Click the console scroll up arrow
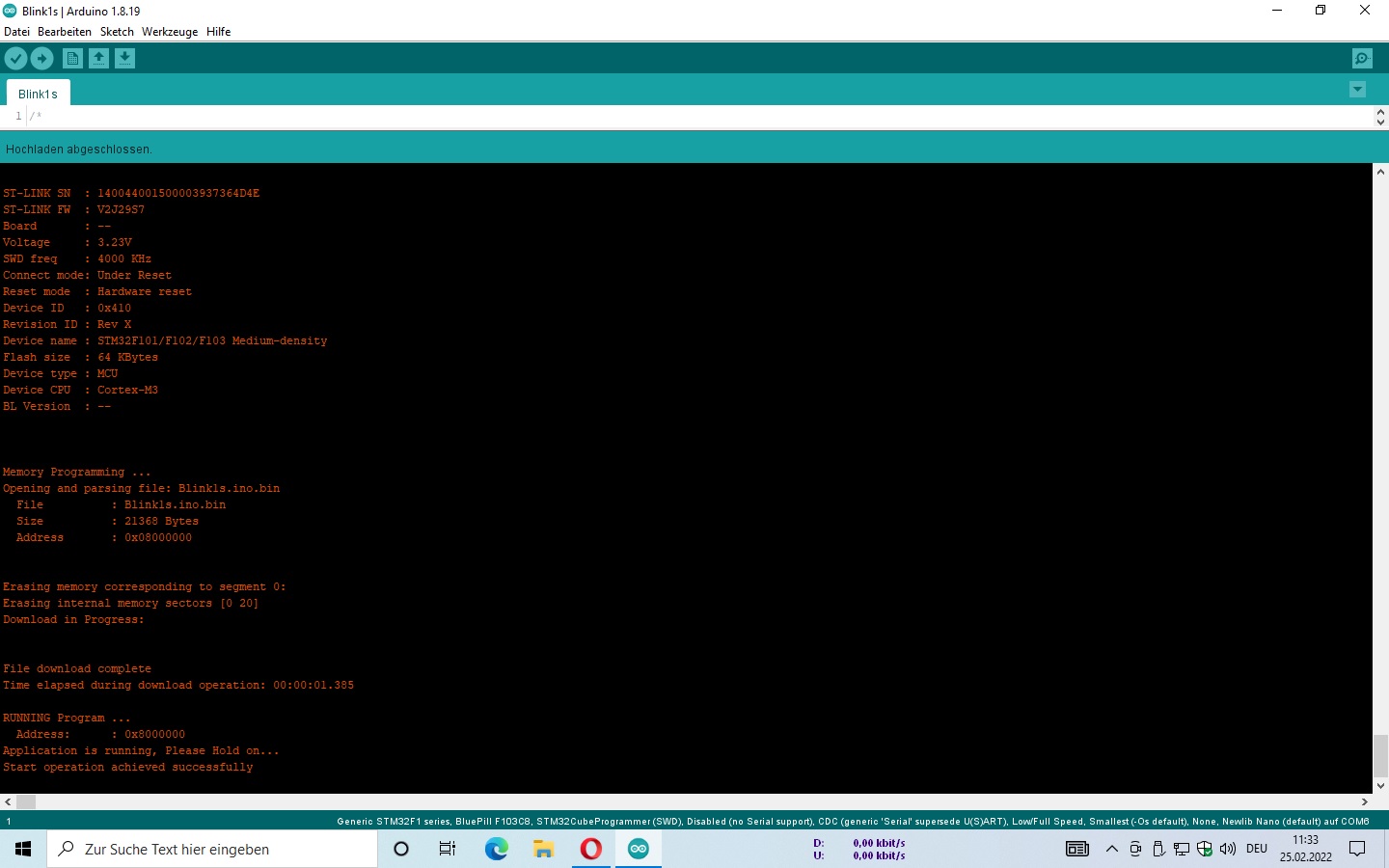1389x868 pixels. click(1380, 172)
